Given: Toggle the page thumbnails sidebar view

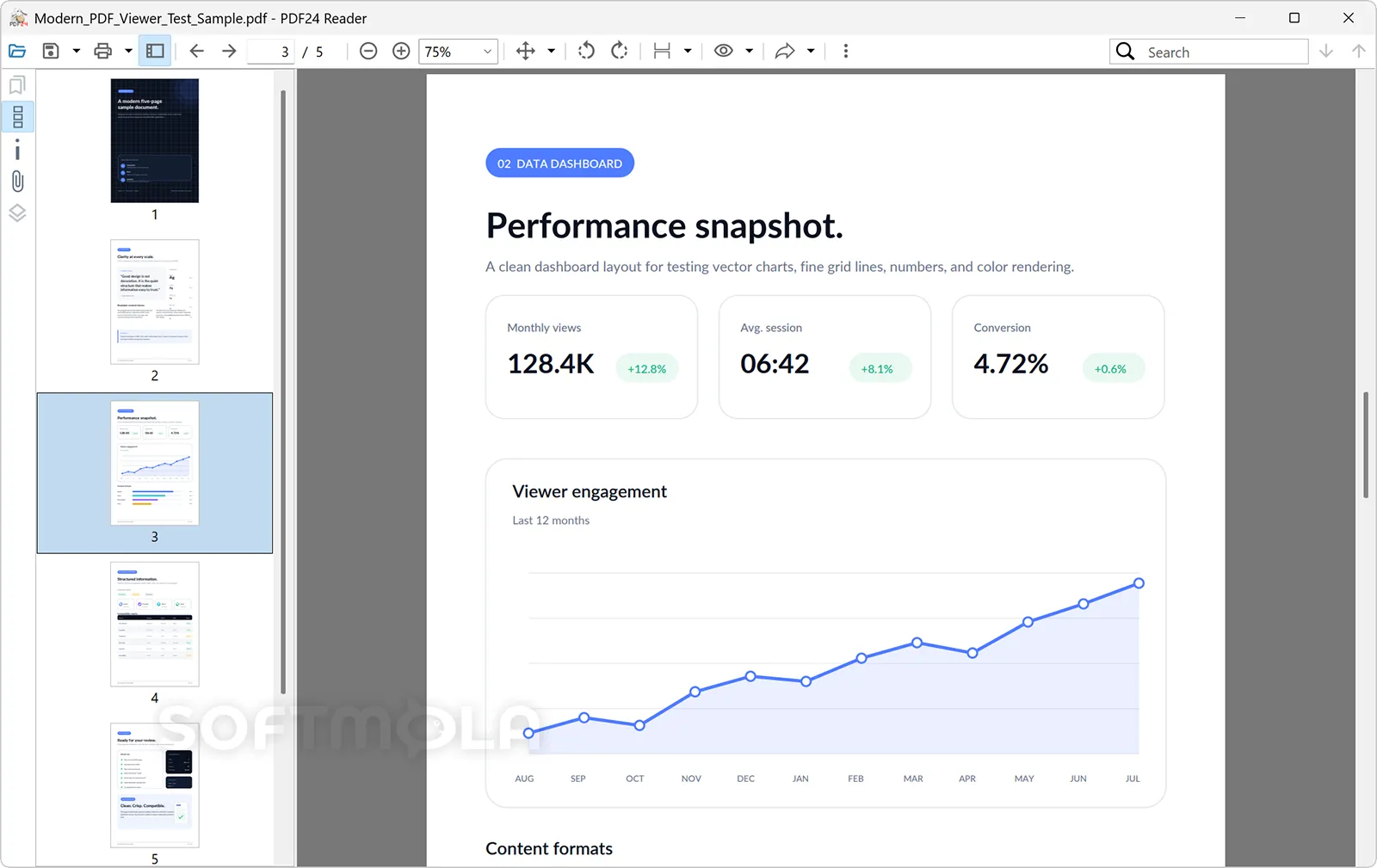Looking at the screenshot, I should (x=17, y=117).
